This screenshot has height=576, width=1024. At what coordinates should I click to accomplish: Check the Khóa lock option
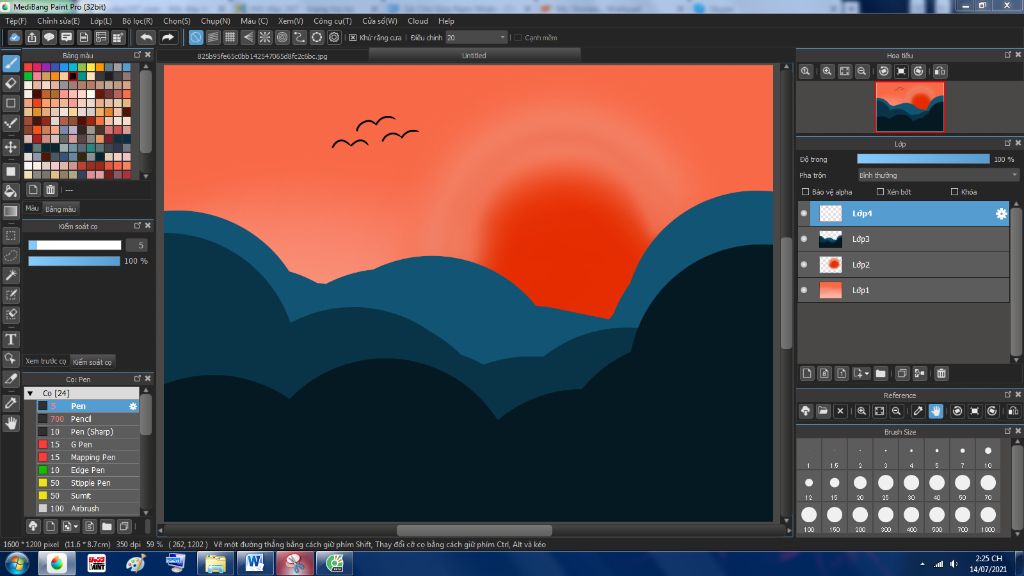955,192
